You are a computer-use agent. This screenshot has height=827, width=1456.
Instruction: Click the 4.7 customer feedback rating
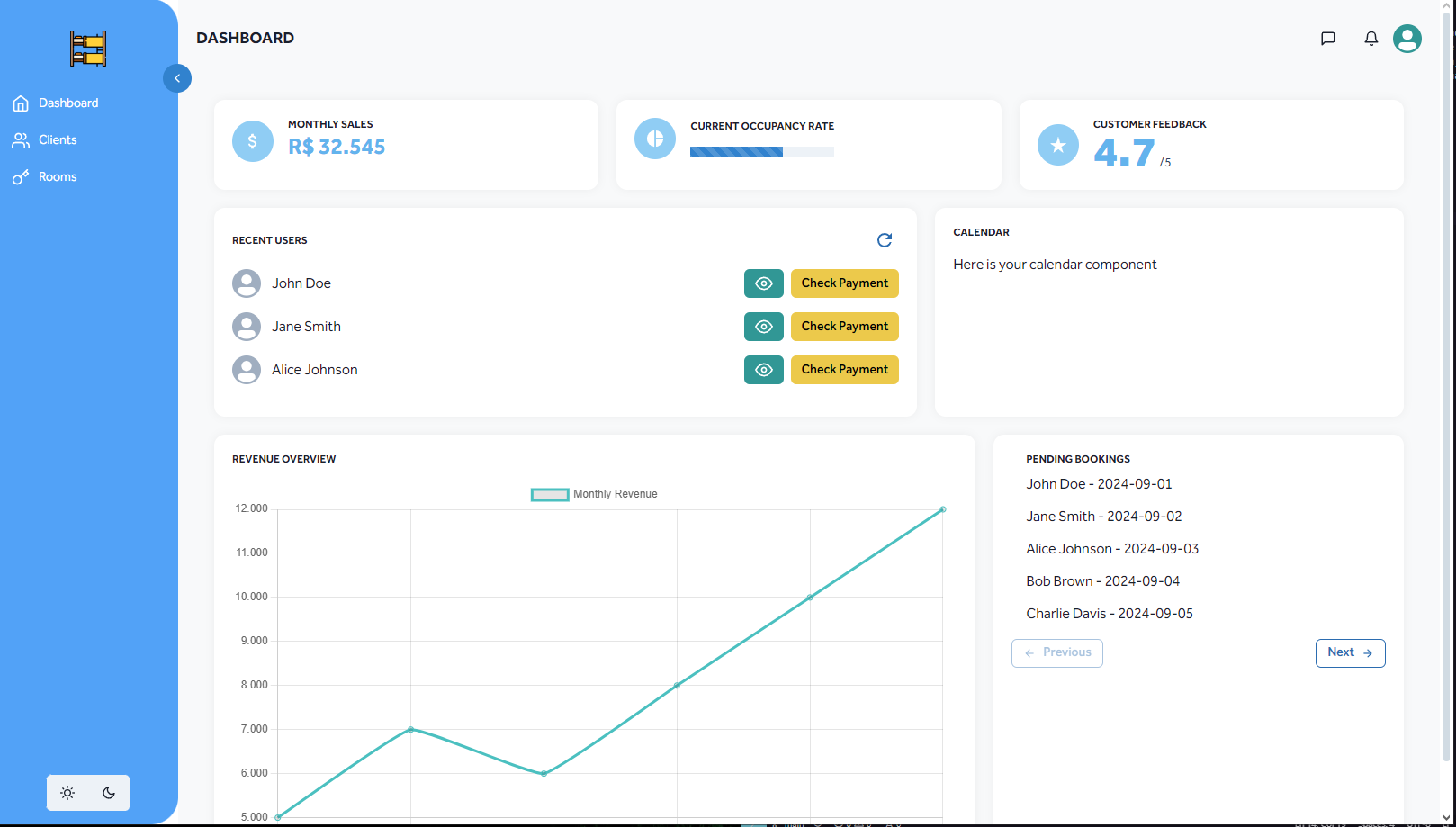tap(1125, 152)
